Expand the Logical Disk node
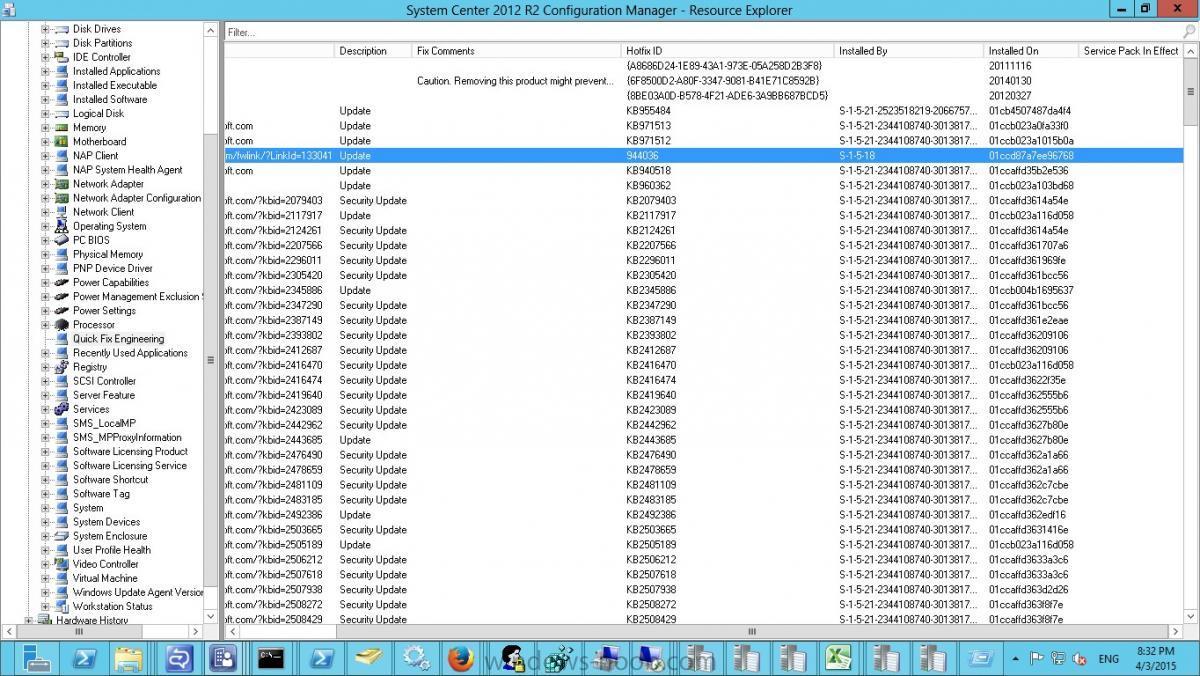Screen dimensions: 1200x676 point(45,113)
